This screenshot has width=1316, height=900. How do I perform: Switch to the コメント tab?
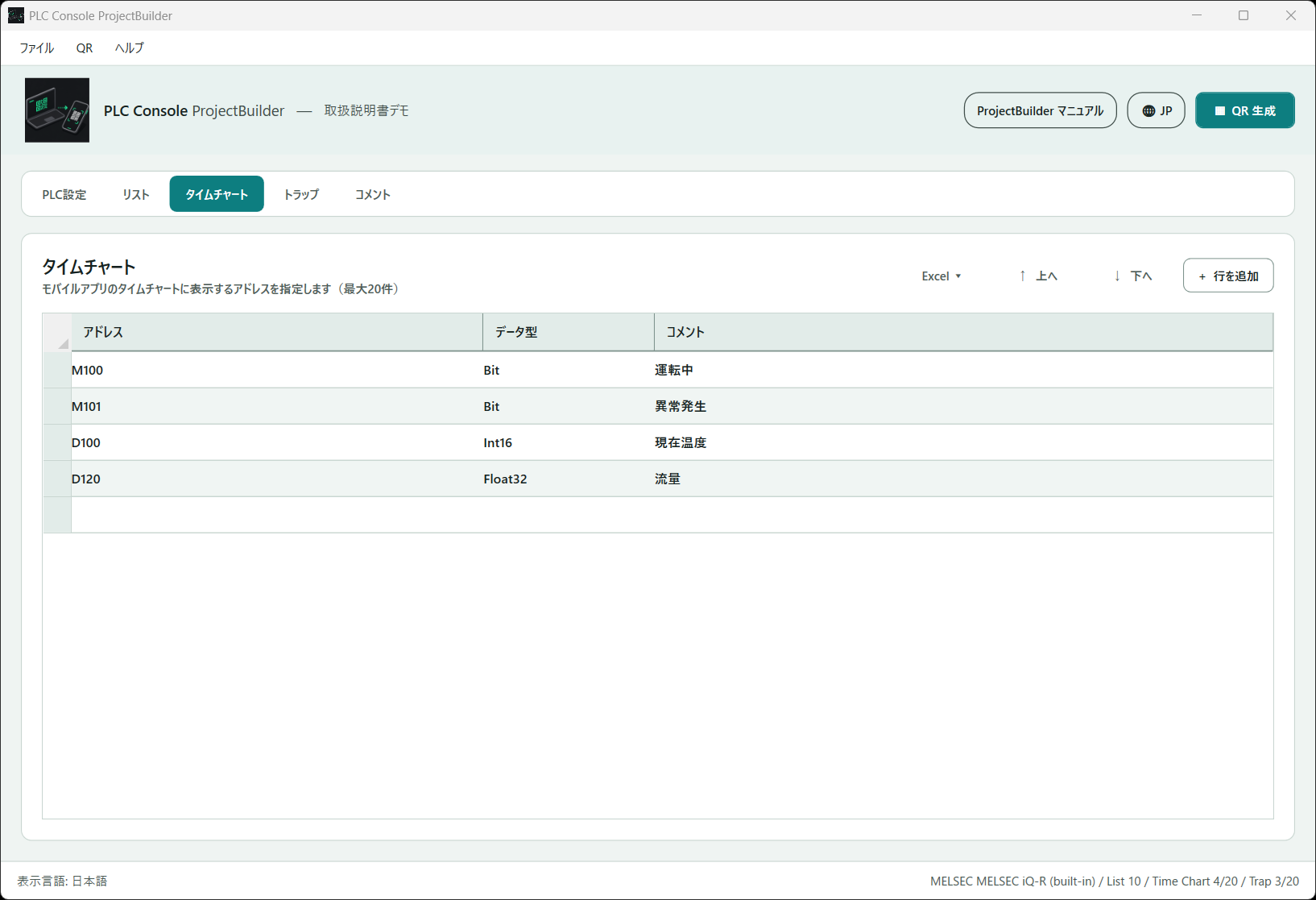(373, 194)
